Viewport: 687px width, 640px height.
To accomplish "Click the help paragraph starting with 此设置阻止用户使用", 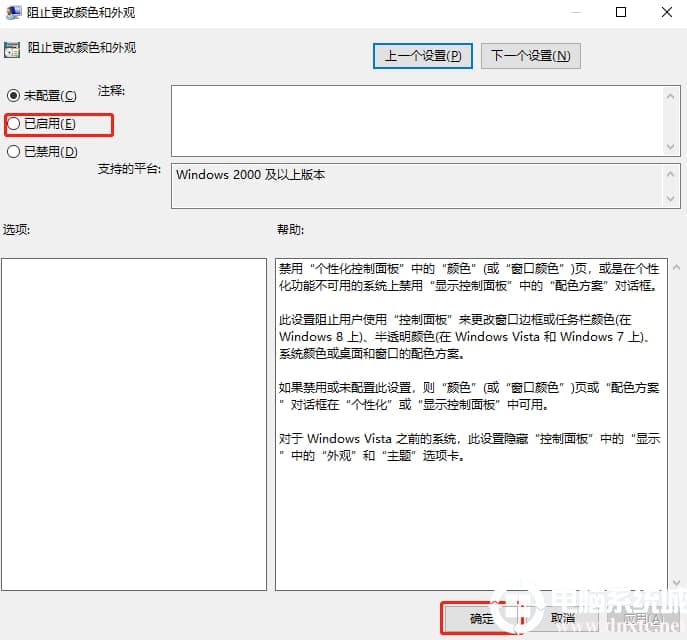I will click(464, 336).
